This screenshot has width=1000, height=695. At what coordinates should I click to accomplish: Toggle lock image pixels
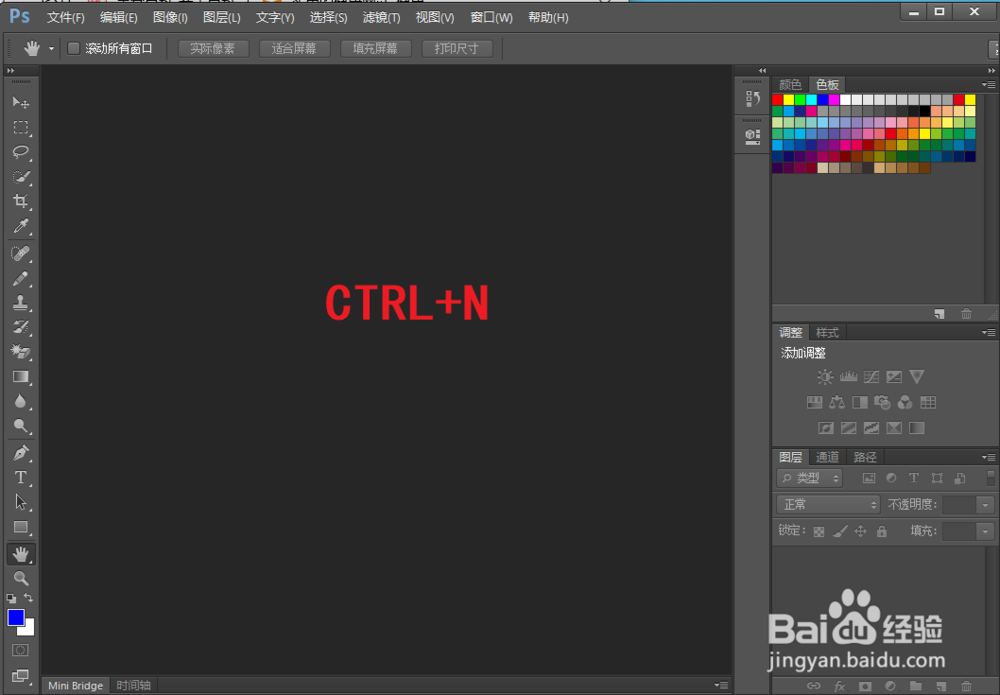[841, 531]
